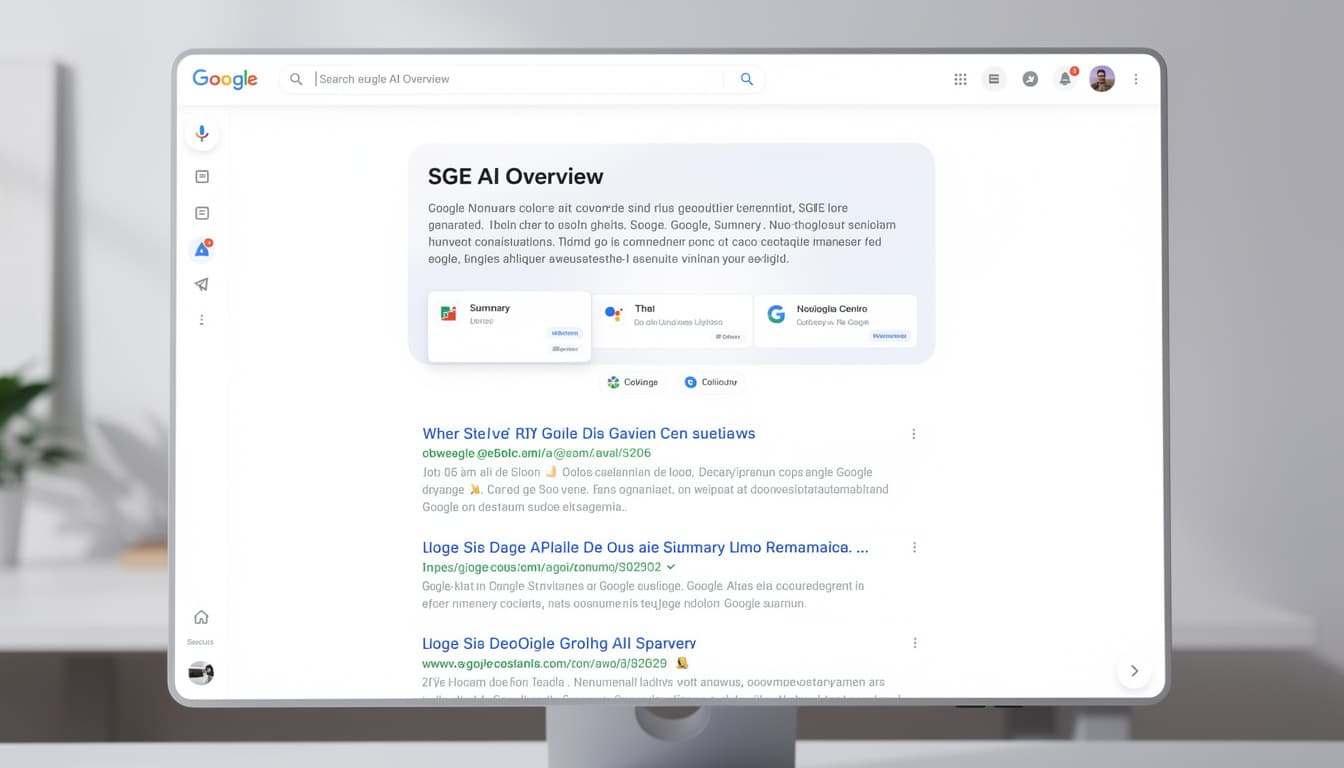
Task: Open the profile avatar menu
Action: [1102, 79]
